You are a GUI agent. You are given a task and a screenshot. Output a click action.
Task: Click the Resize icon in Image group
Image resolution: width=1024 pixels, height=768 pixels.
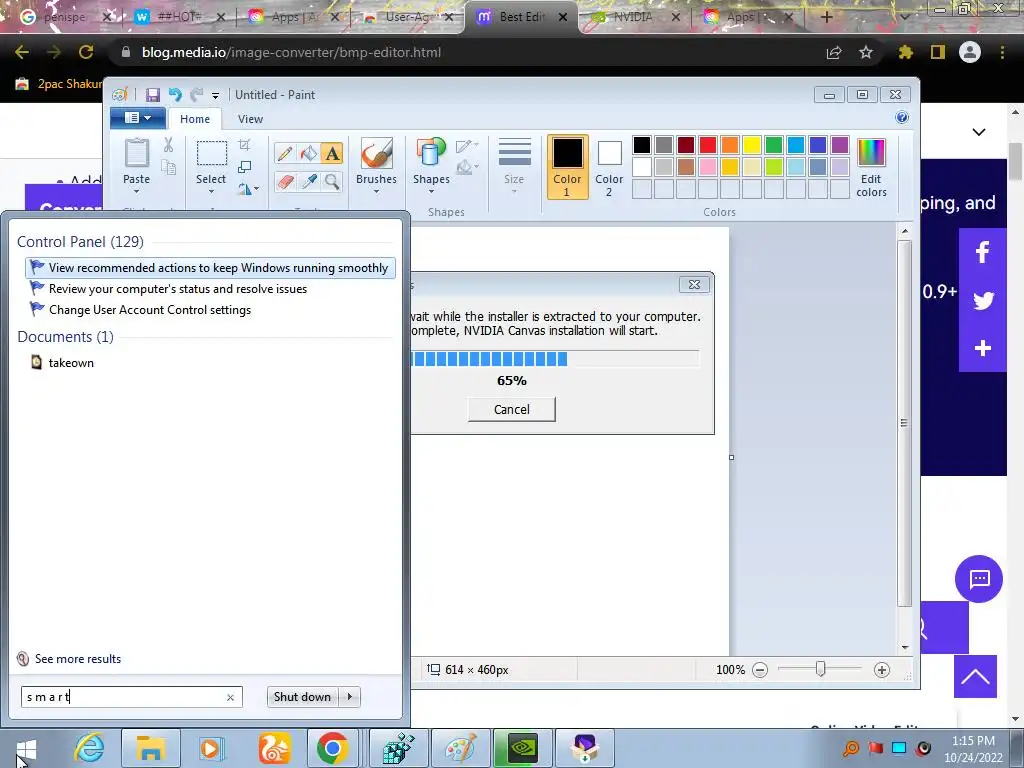coord(244,167)
